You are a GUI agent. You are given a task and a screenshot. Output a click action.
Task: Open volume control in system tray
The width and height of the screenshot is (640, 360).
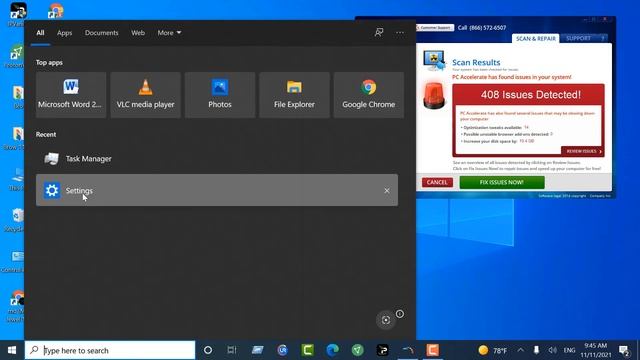(552, 350)
